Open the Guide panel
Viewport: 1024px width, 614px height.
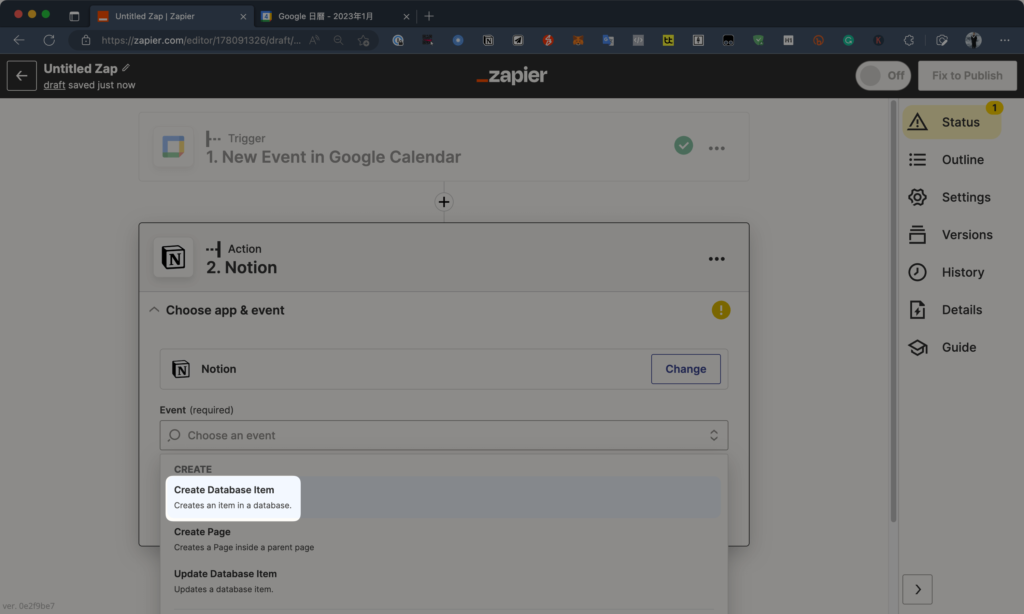click(942, 347)
